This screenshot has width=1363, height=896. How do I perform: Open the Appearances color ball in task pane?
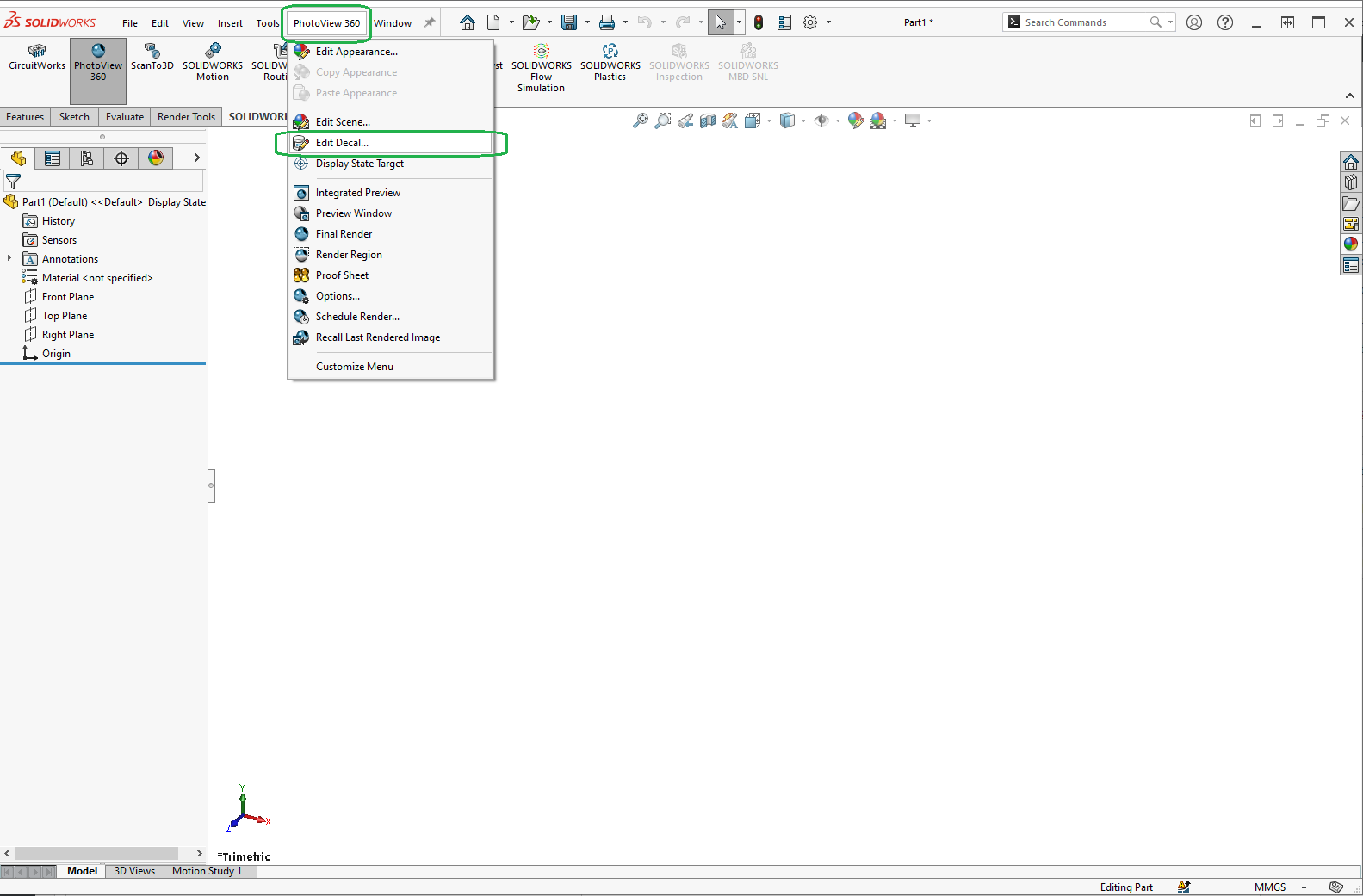click(x=1350, y=244)
